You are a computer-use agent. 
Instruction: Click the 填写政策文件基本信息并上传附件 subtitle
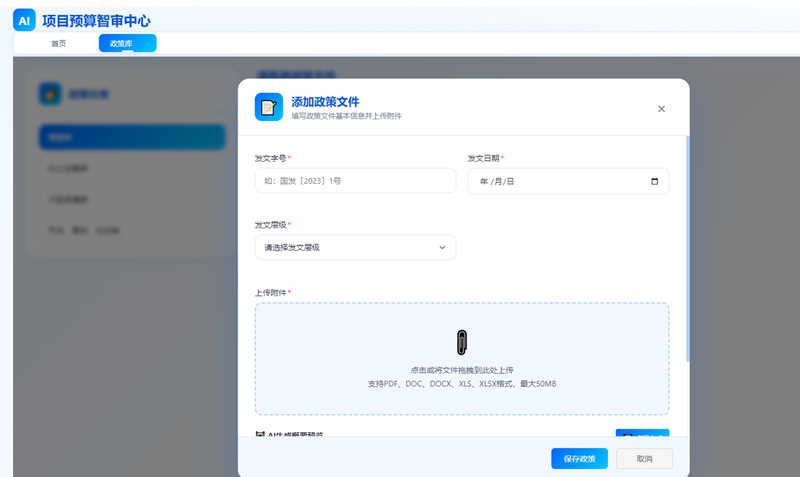coord(346,116)
